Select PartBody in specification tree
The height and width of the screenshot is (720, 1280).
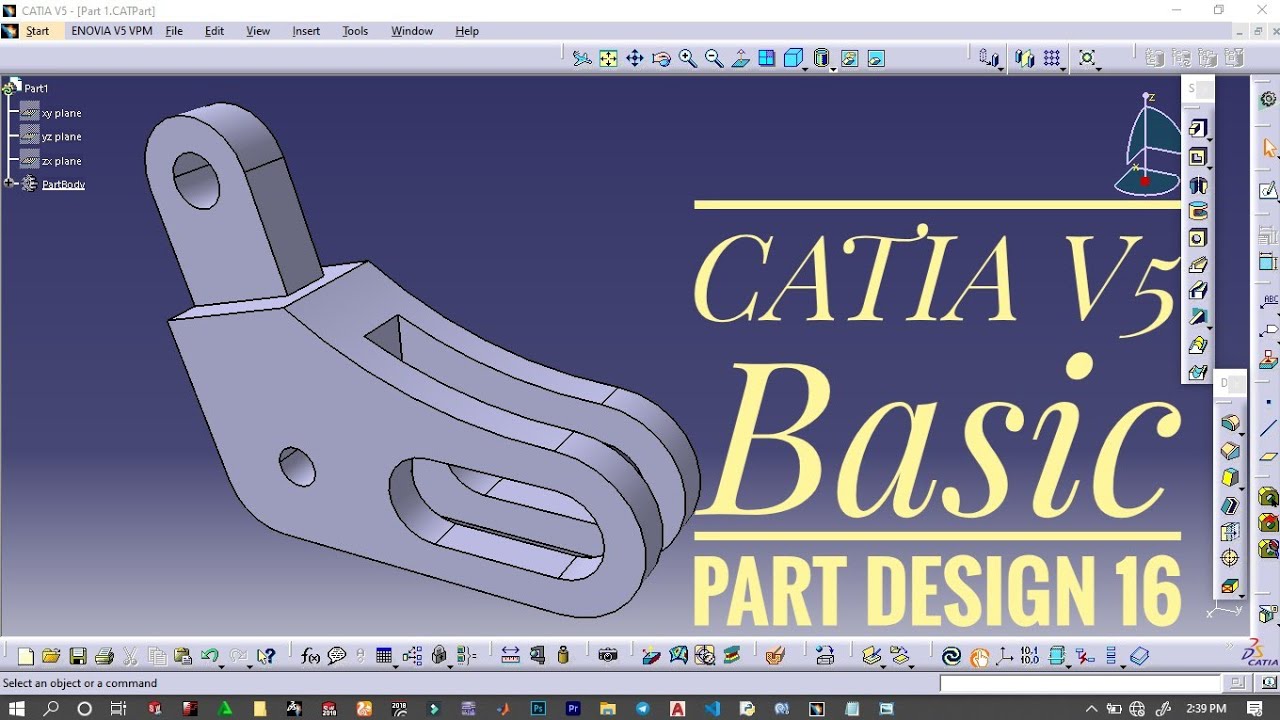pos(63,184)
